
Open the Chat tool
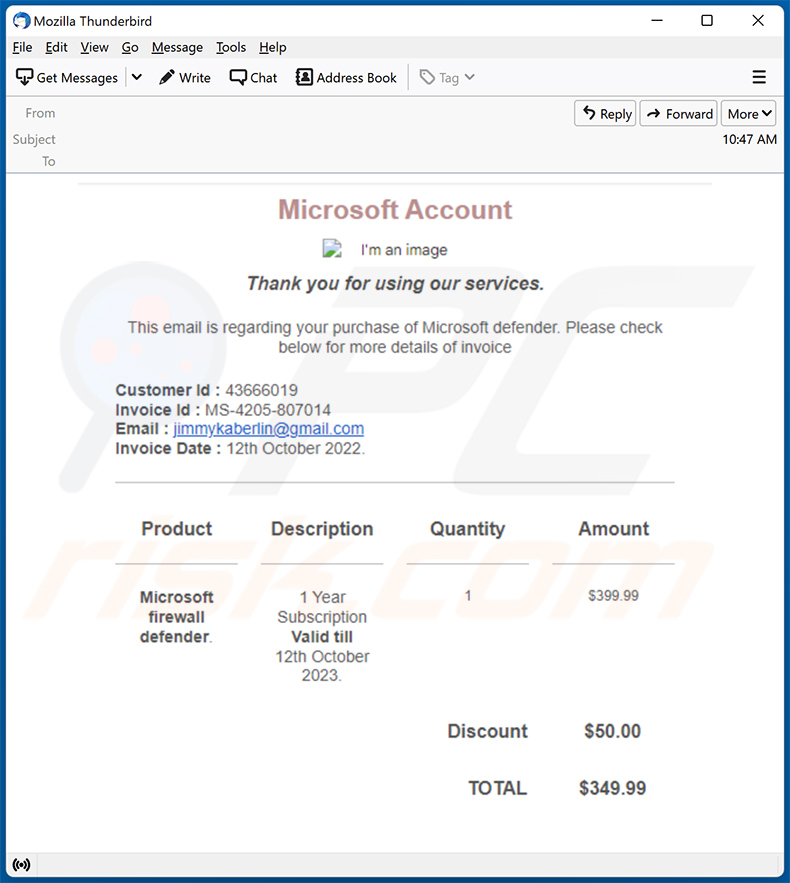point(253,78)
